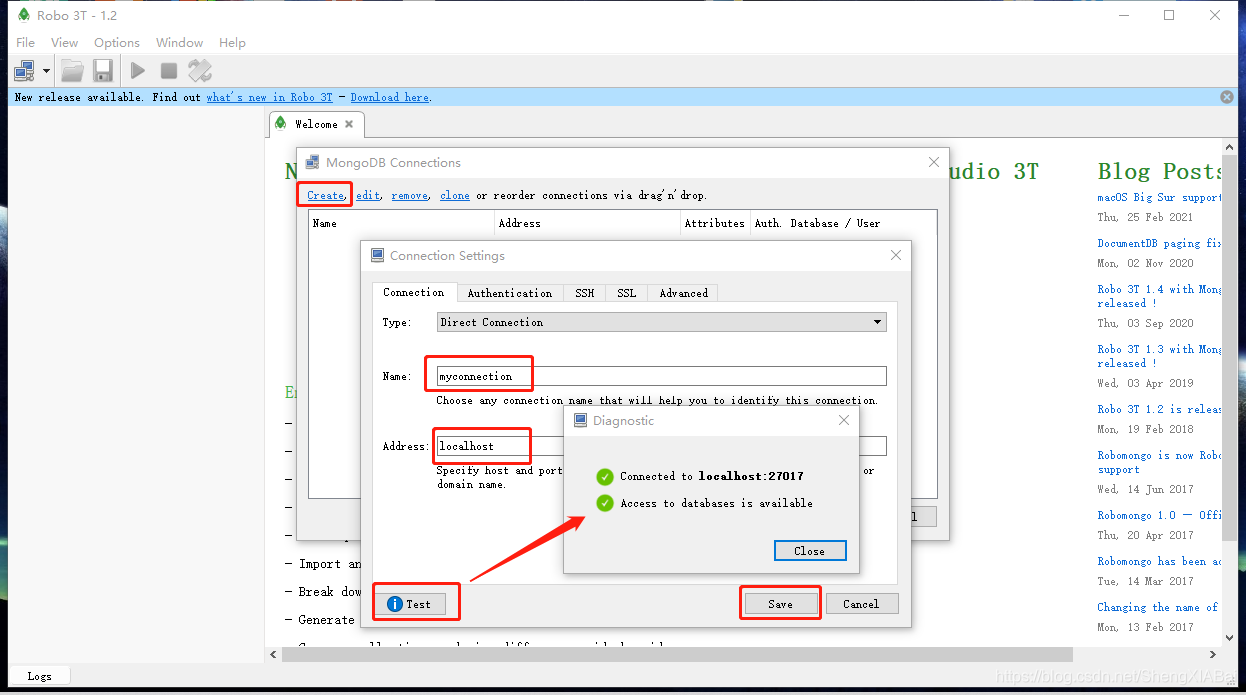Click Close in the Diagnostic dialog
Screen dimensions: 1246x695
pos(810,551)
